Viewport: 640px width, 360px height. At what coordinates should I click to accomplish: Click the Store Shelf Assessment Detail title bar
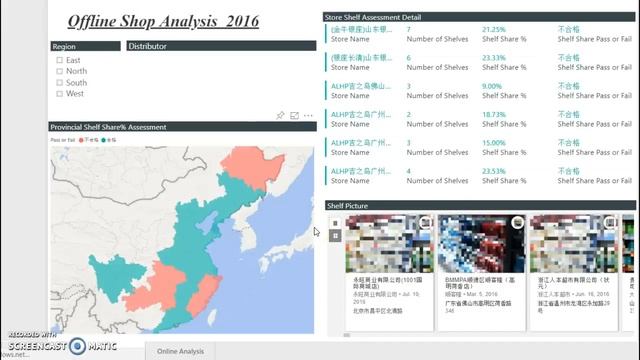[x=479, y=17]
